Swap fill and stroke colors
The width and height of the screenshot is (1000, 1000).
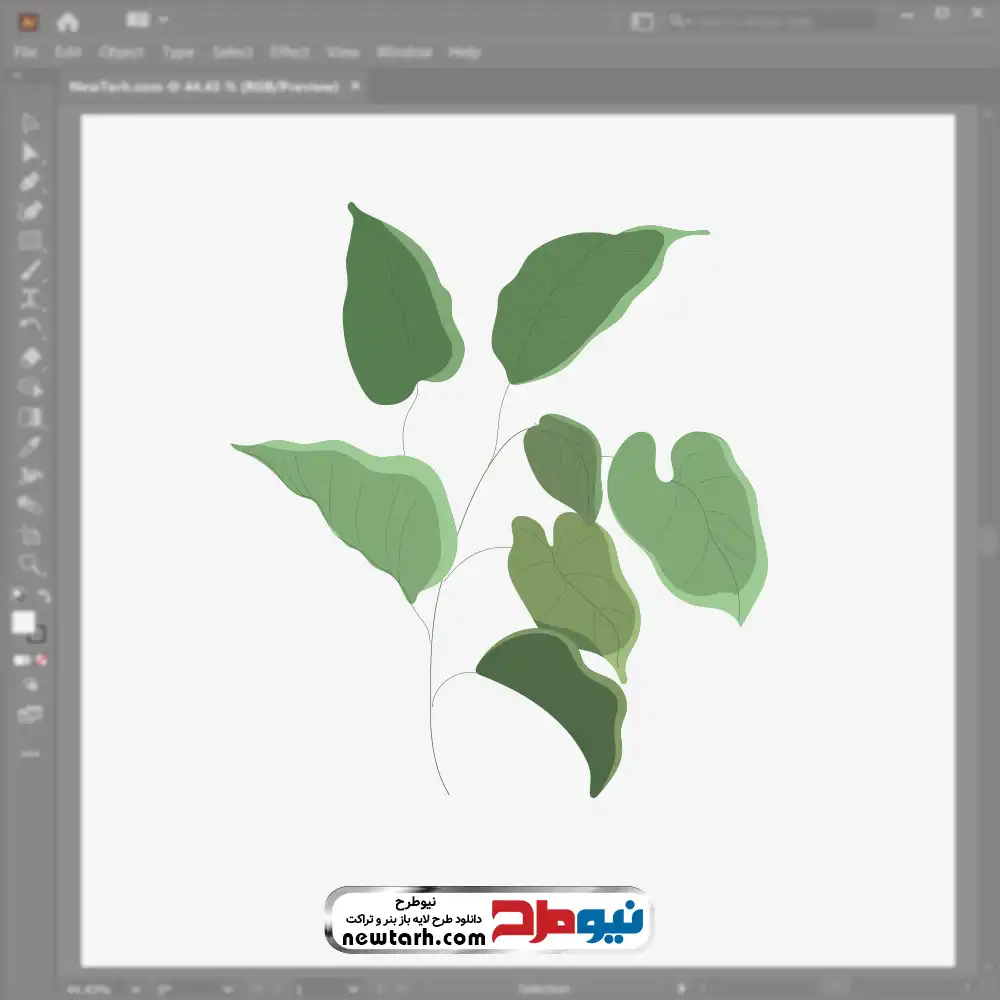point(43,596)
